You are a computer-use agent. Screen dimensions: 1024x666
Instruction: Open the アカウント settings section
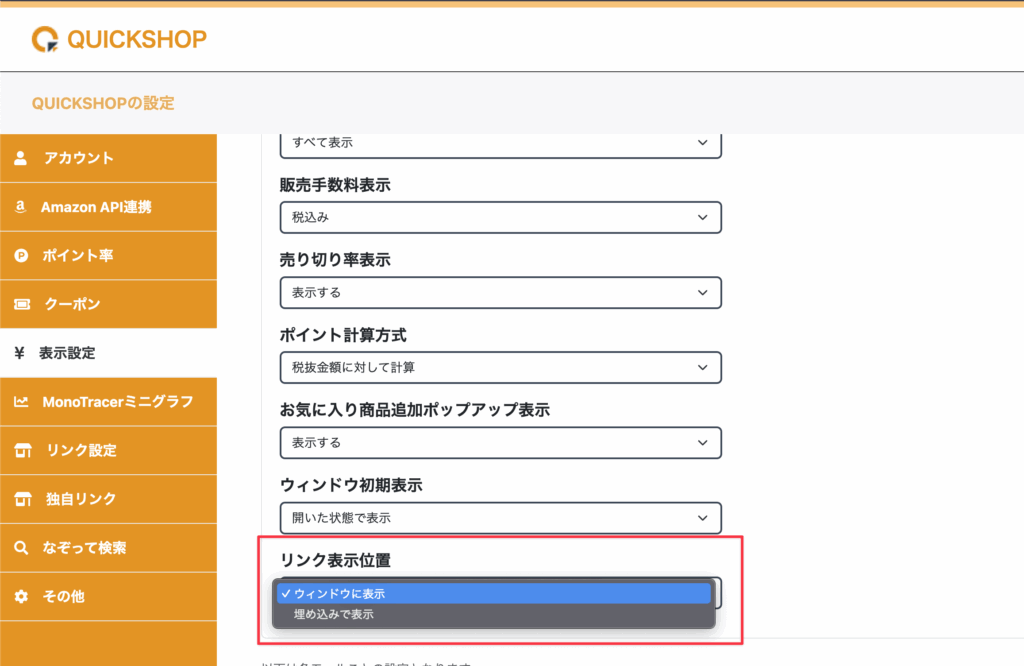(x=108, y=158)
